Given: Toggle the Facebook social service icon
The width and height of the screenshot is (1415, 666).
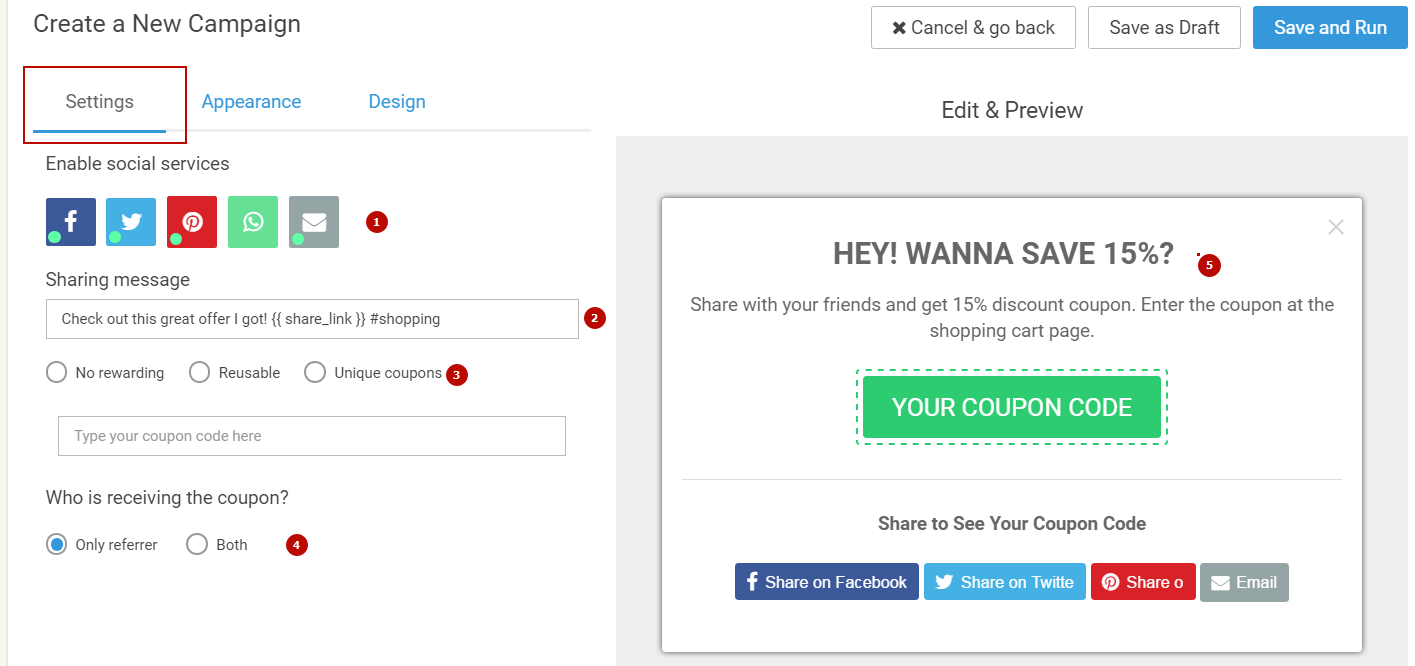Looking at the screenshot, I should (71, 222).
